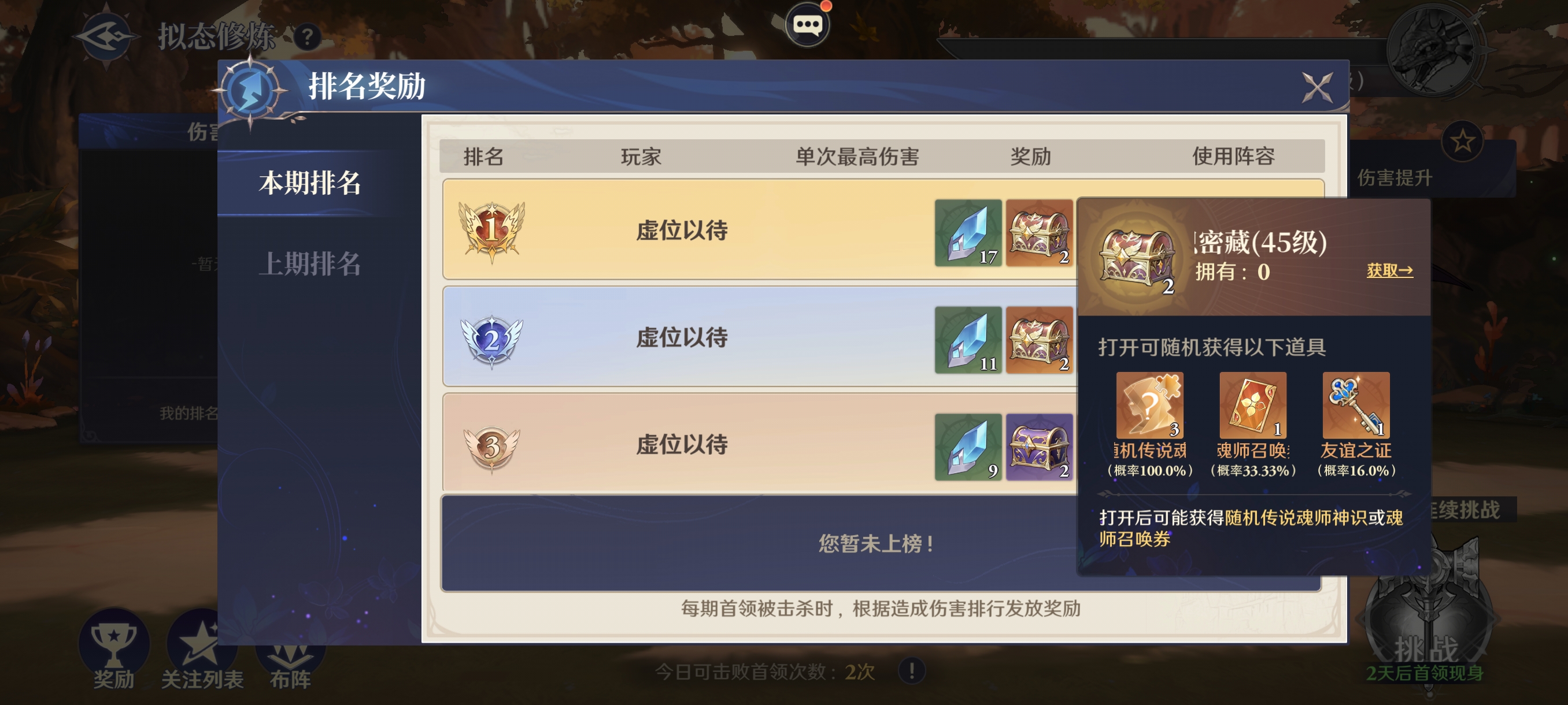Select the 魂师召唤 card item in tooltip

point(1252,405)
